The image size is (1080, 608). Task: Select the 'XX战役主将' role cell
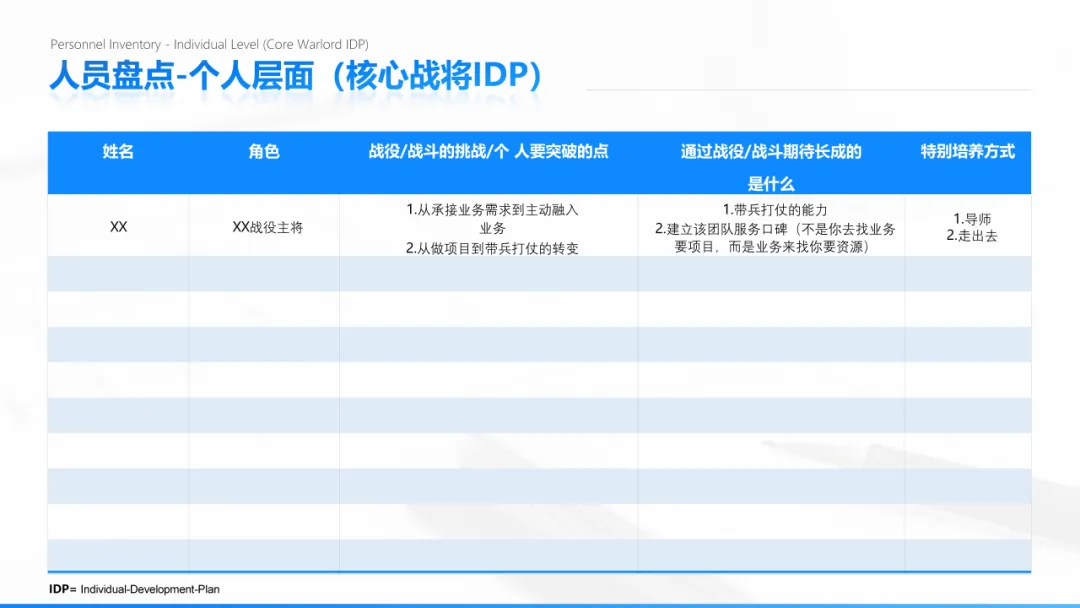pyautogui.click(x=267, y=227)
